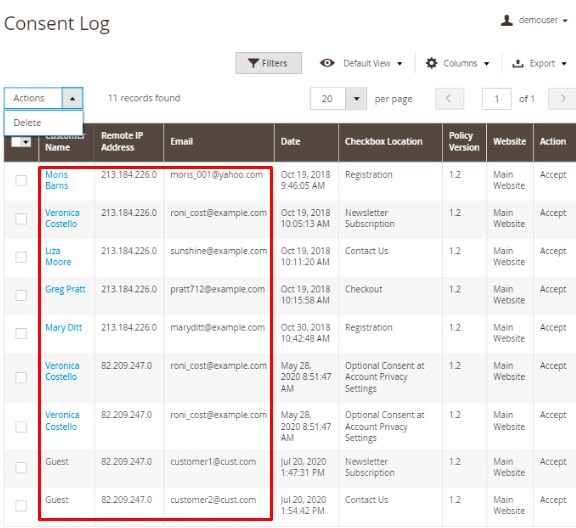Open the Greg Pratt customer link

click(x=65, y=289)
